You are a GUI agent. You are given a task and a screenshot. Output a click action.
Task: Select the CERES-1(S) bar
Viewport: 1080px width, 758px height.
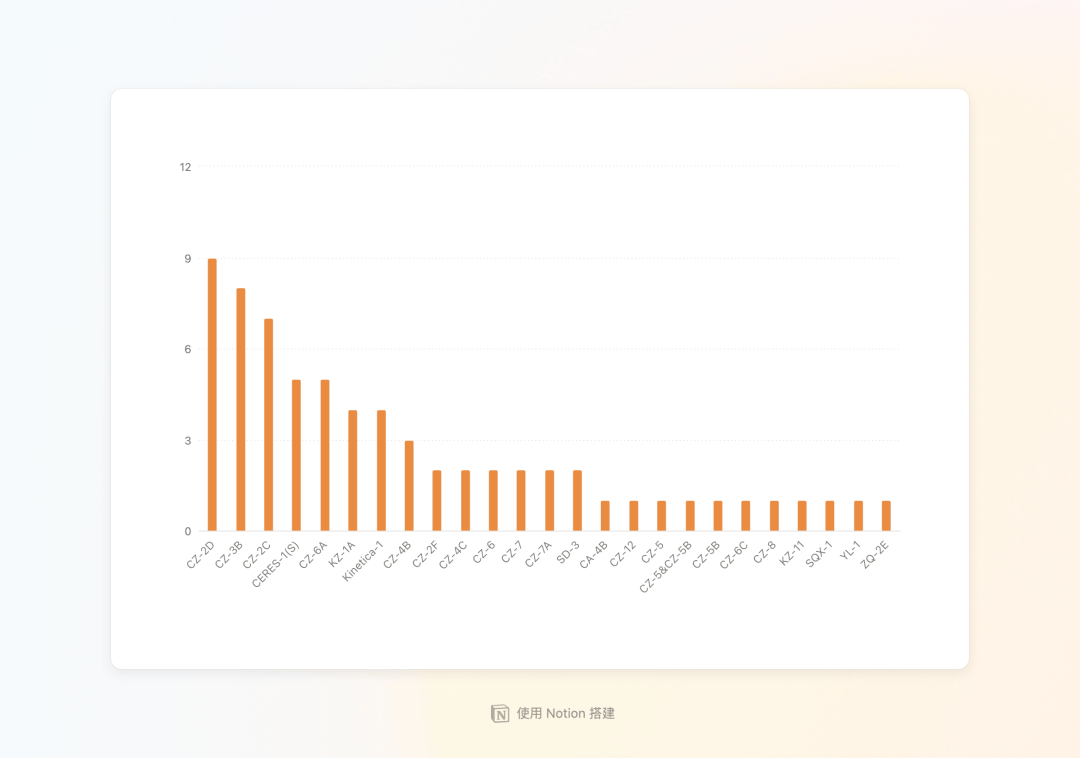pos(296,456)
